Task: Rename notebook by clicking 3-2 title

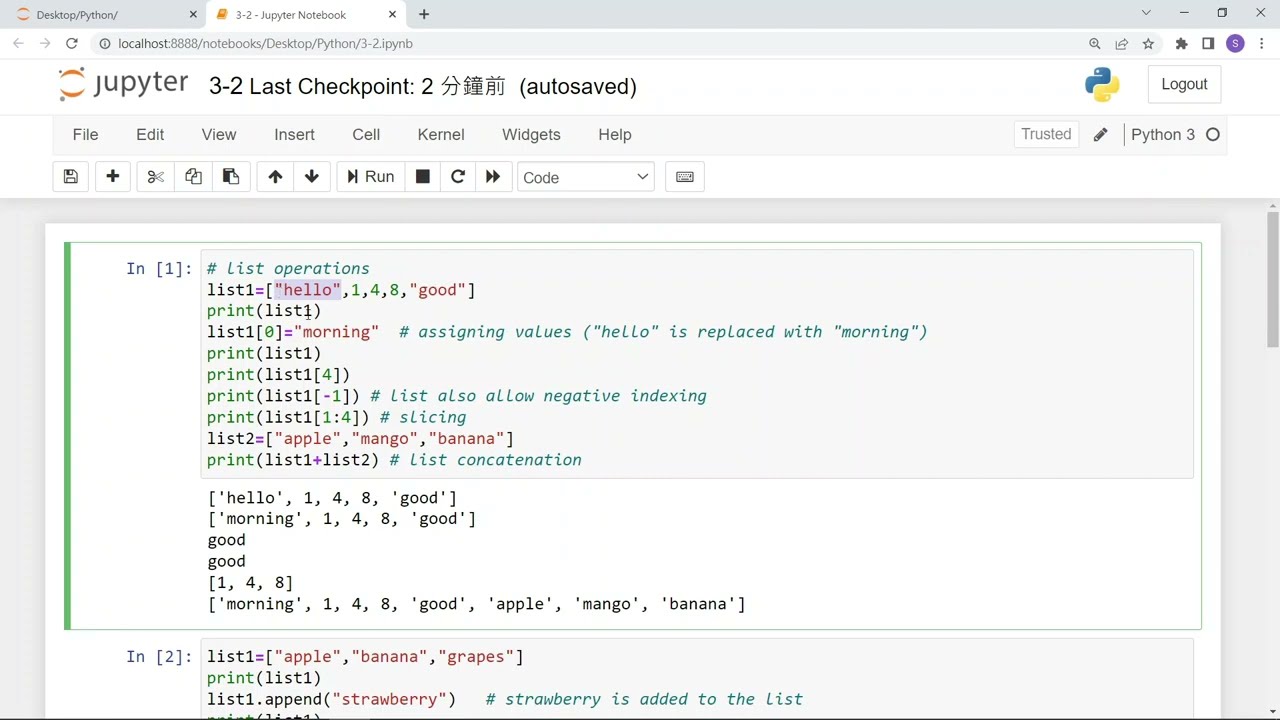Action: tap(225, 86)
